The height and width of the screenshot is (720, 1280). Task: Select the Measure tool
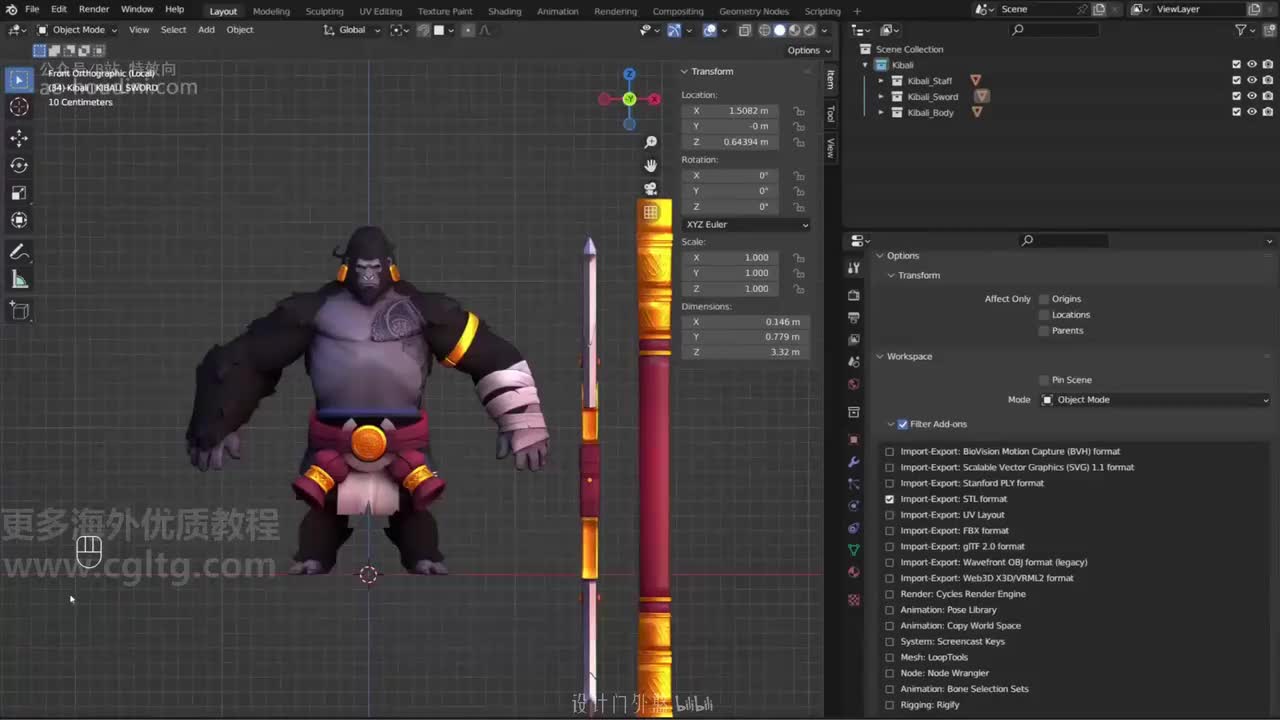[19, 280]
